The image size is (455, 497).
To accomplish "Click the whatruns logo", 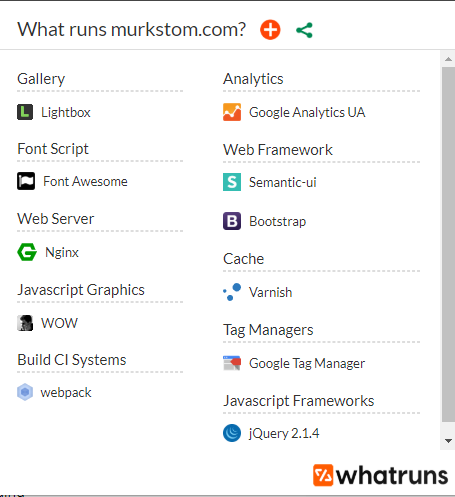I will (x=380, y=475).
